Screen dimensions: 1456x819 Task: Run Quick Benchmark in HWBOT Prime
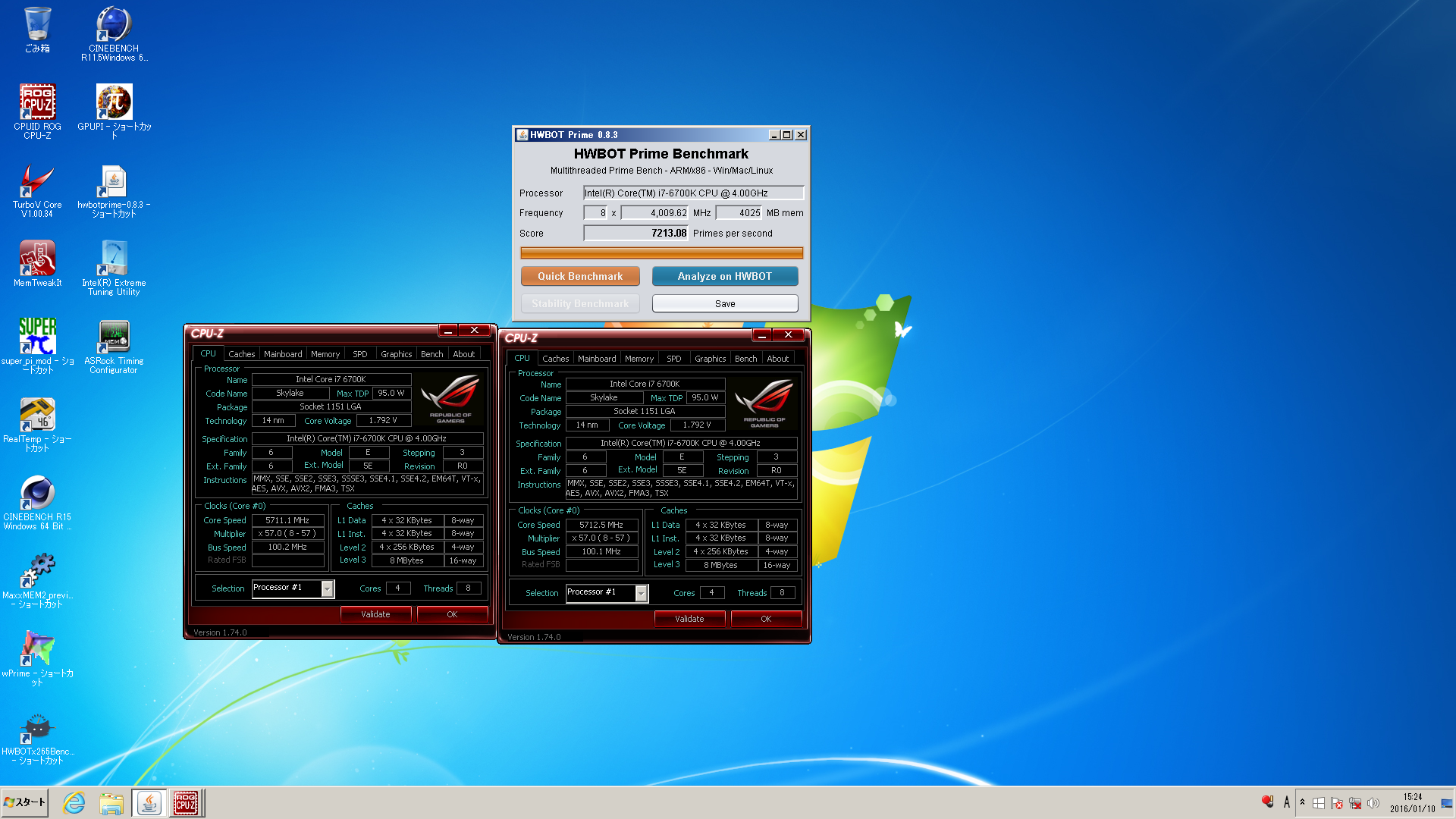[580, 276]
